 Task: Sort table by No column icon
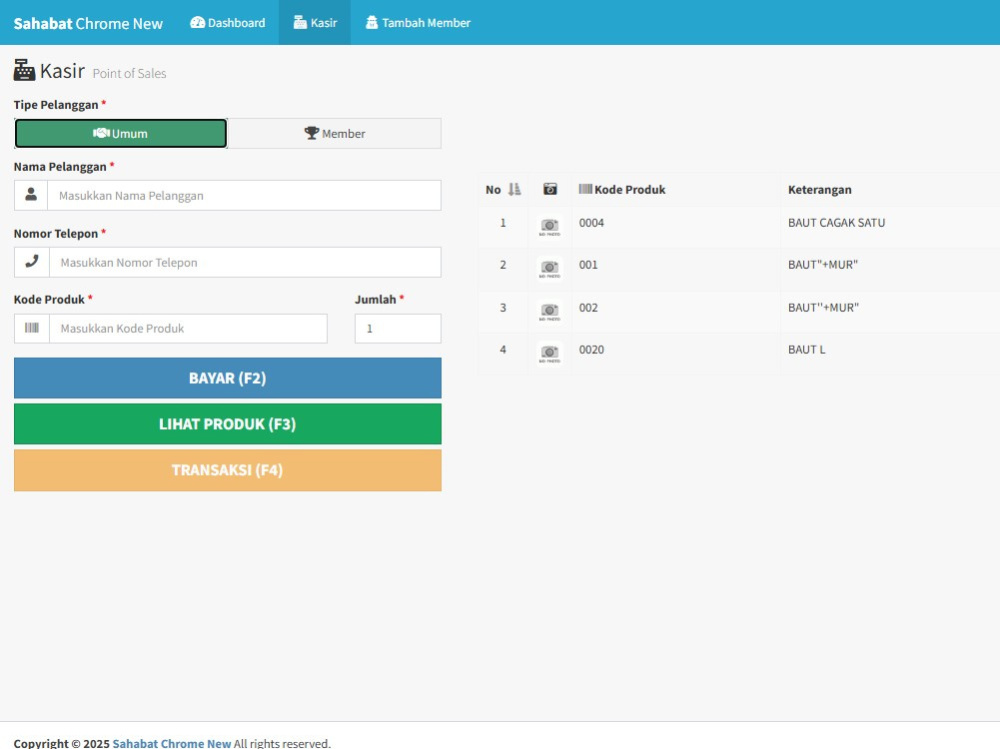click(x=515, y=189)
